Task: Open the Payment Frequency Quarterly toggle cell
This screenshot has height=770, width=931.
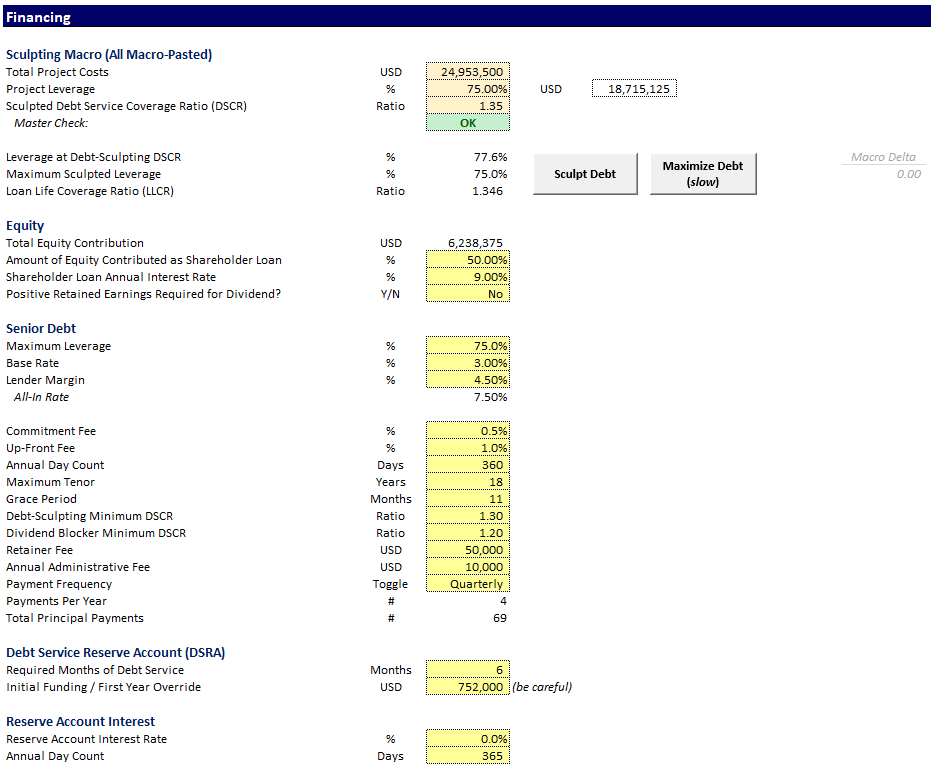Action: click(468, 584)
